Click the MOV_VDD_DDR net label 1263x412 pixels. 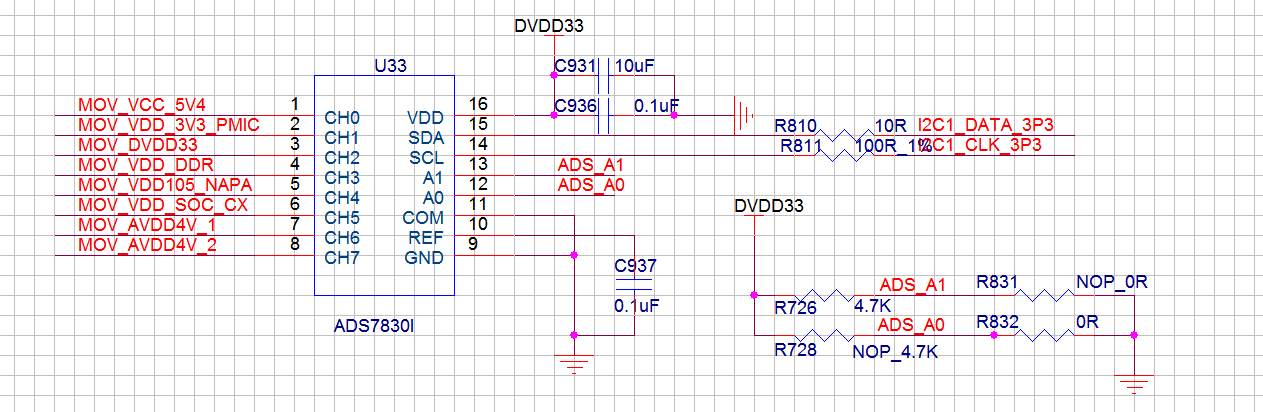point(145,165)
